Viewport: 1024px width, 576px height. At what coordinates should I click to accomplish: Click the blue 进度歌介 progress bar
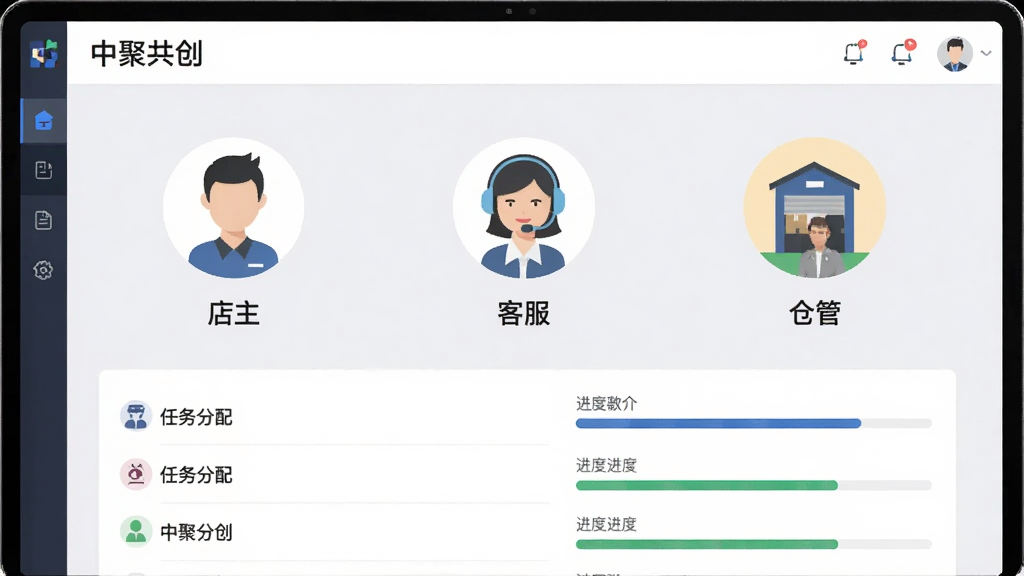(x=754, y=424)
